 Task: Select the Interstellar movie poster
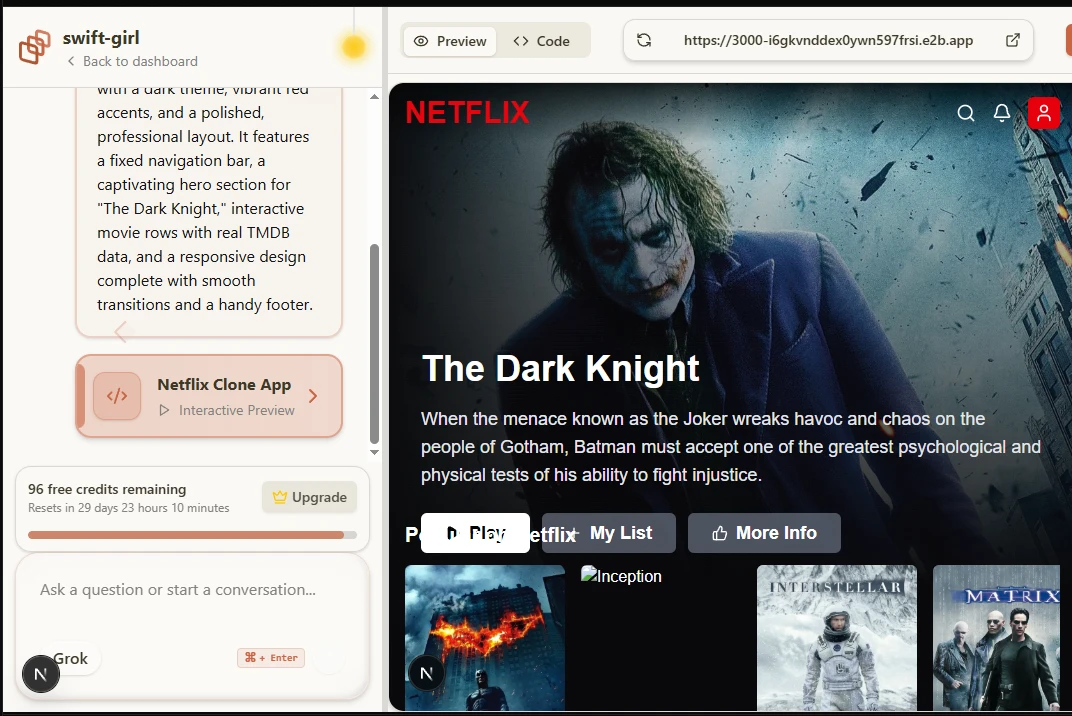(x=836, y=638)
